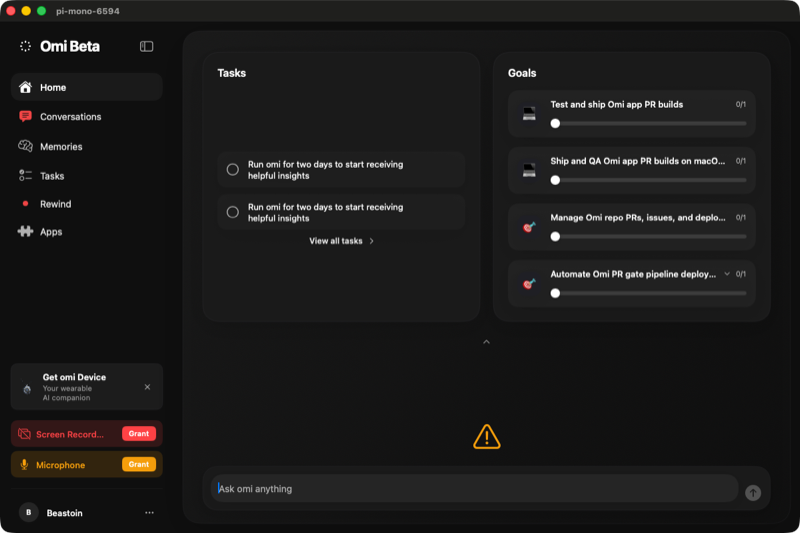Viewport: 800px width, 533px height.
Task: Open the Beastoin account name
Action: [x=64, y=513]
